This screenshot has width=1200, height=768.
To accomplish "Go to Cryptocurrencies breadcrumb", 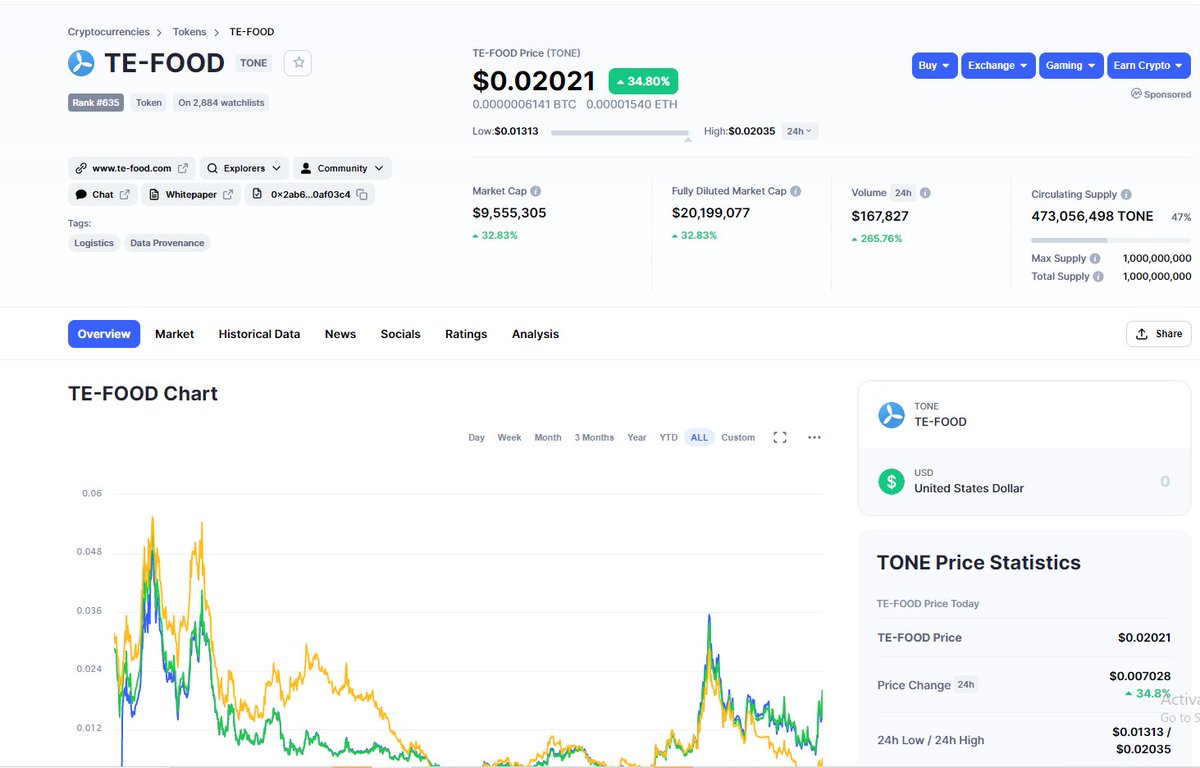I will click(109, 32).
